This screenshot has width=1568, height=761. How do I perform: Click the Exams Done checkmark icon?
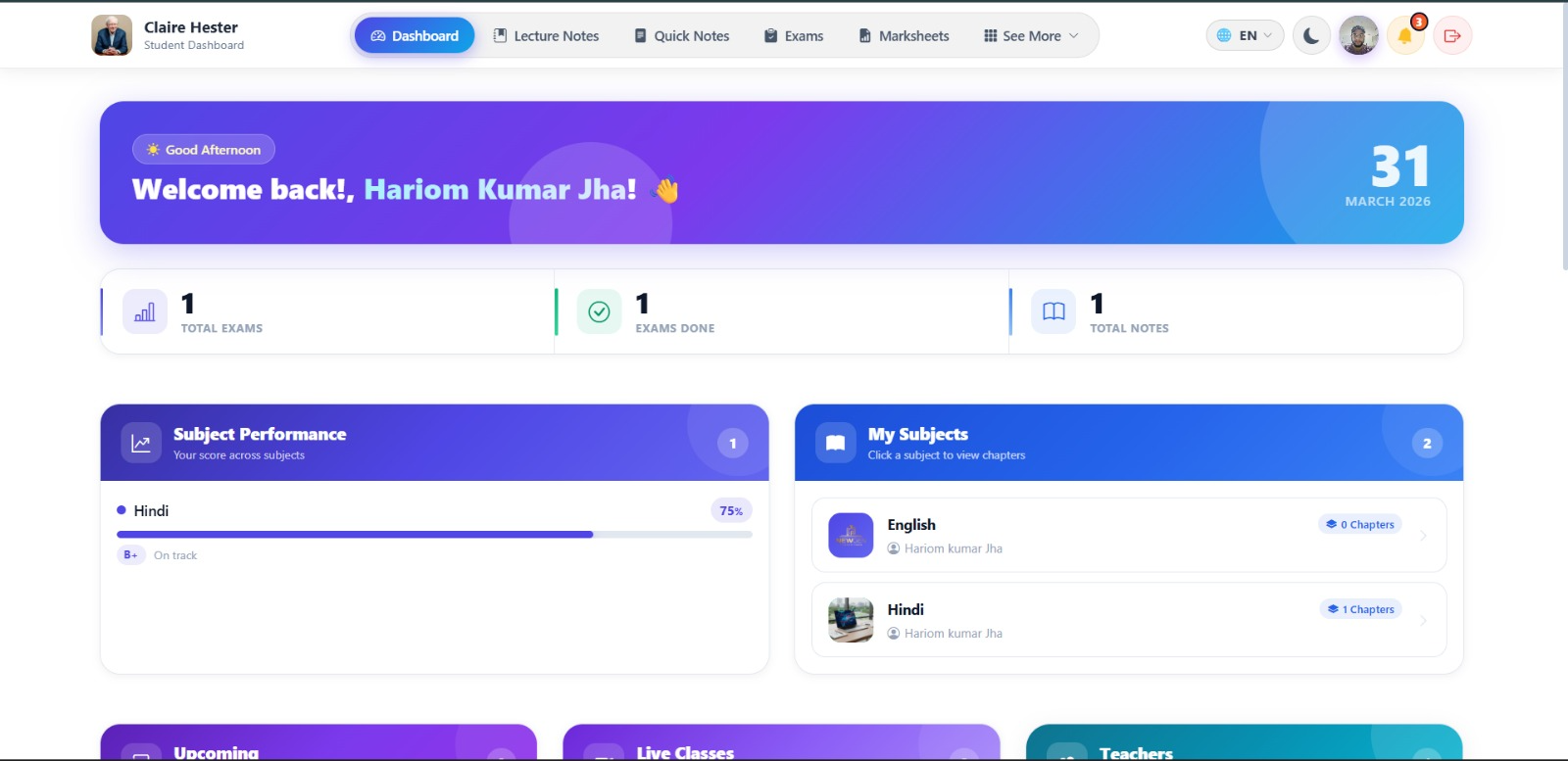click(599, 311)
